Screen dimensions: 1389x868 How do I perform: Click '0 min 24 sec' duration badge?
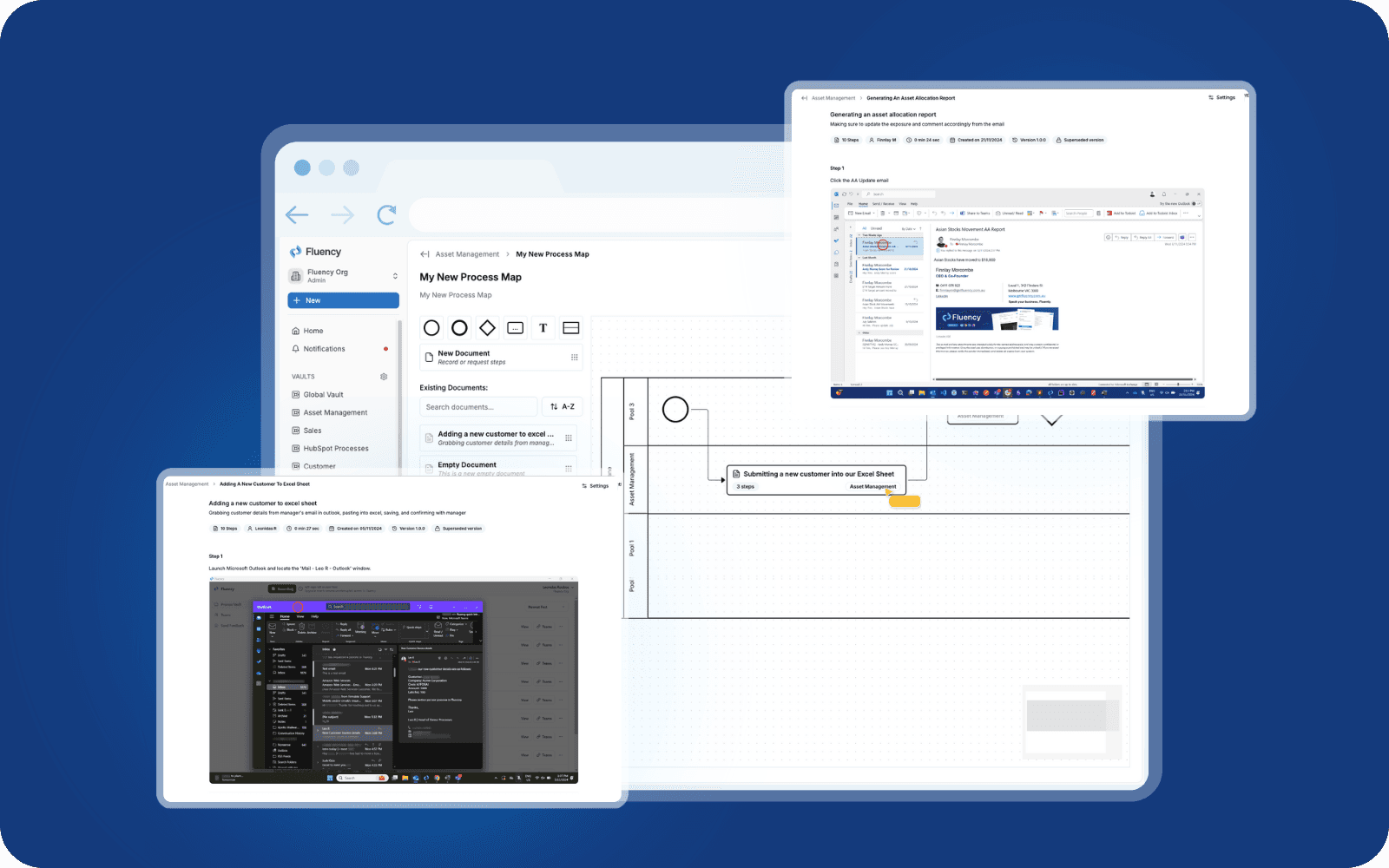(923, 140)
